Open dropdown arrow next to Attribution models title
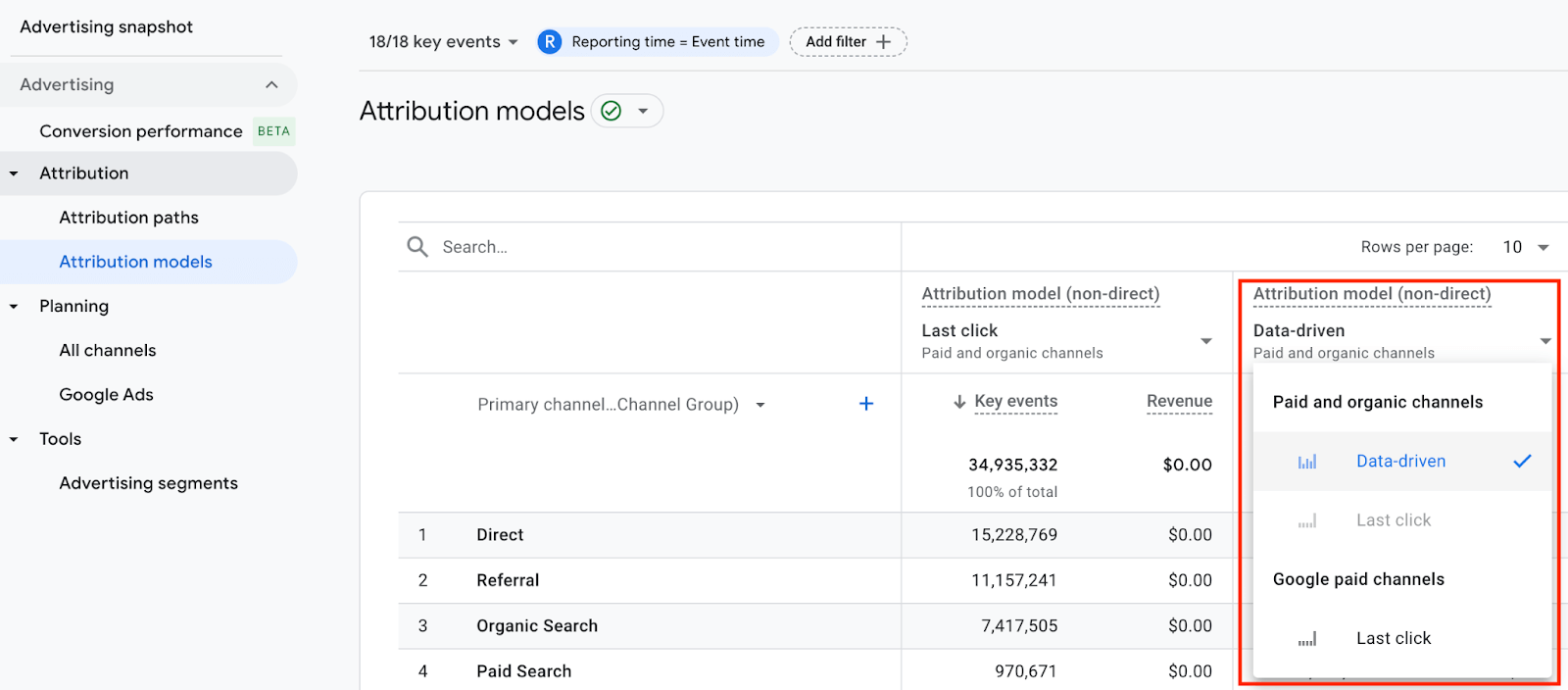Image resolution: width=1568 pixels, height=690 pixels. (x=643, y=111)
